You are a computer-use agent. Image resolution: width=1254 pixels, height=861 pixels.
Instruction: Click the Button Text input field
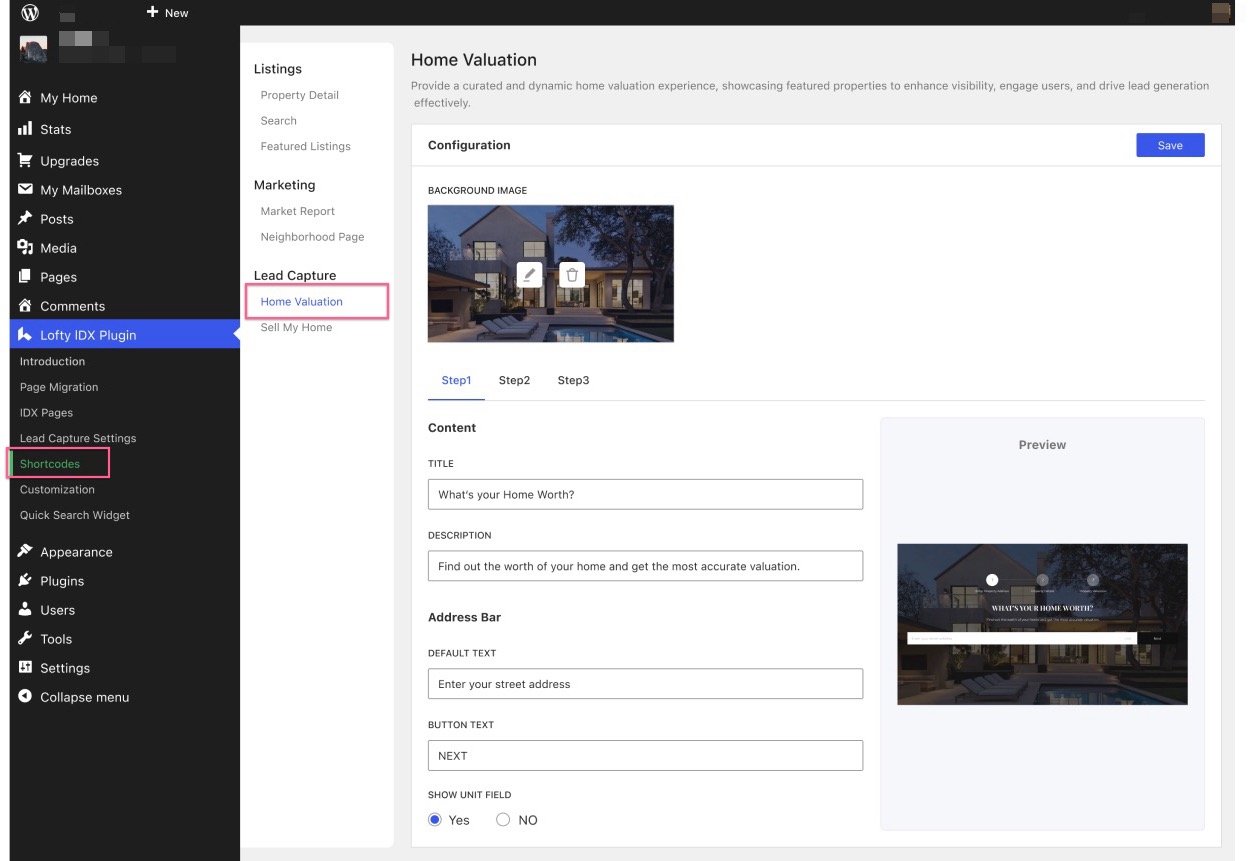[x=645, y=755]
